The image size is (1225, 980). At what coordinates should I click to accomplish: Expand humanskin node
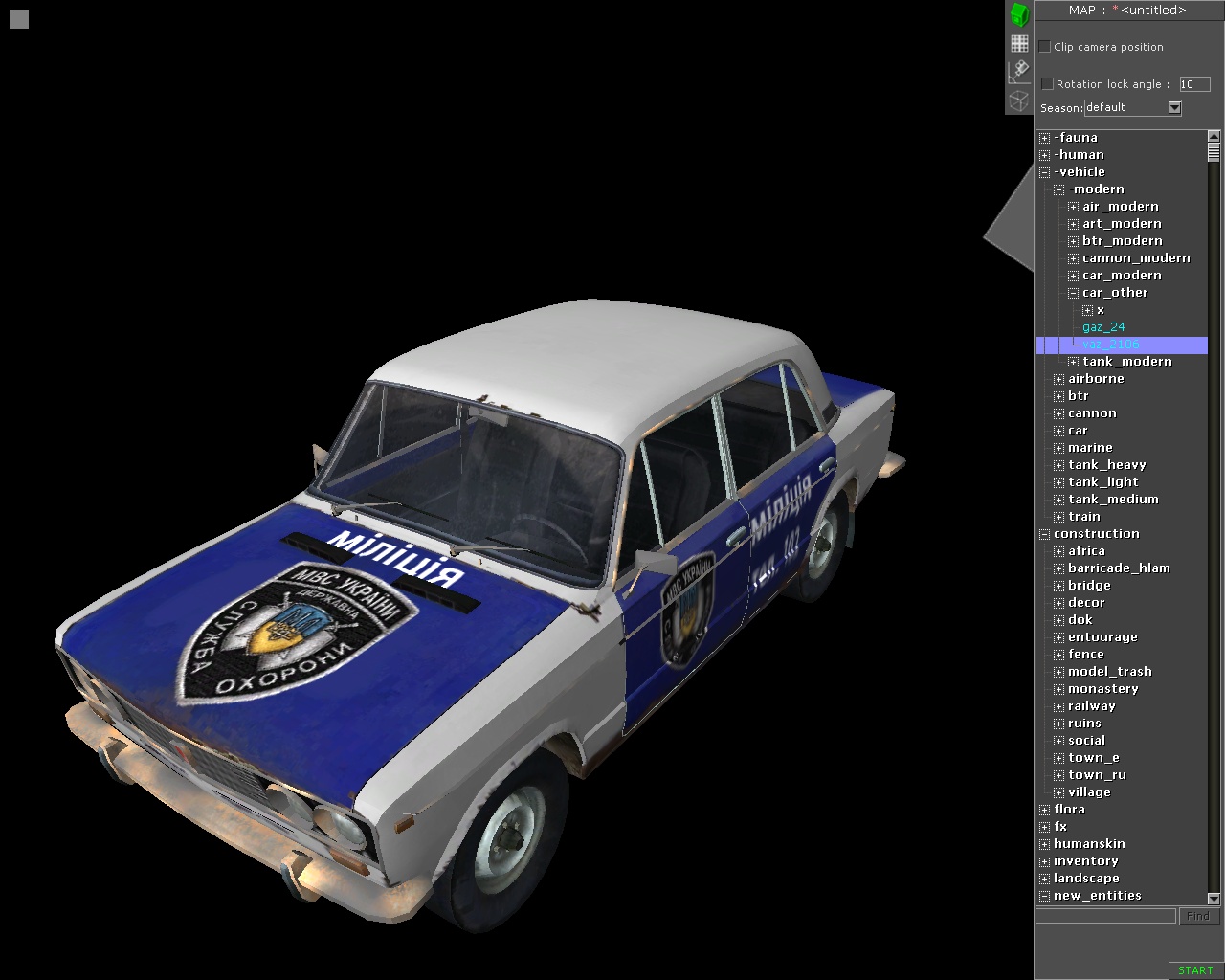tap(1045, 844)
